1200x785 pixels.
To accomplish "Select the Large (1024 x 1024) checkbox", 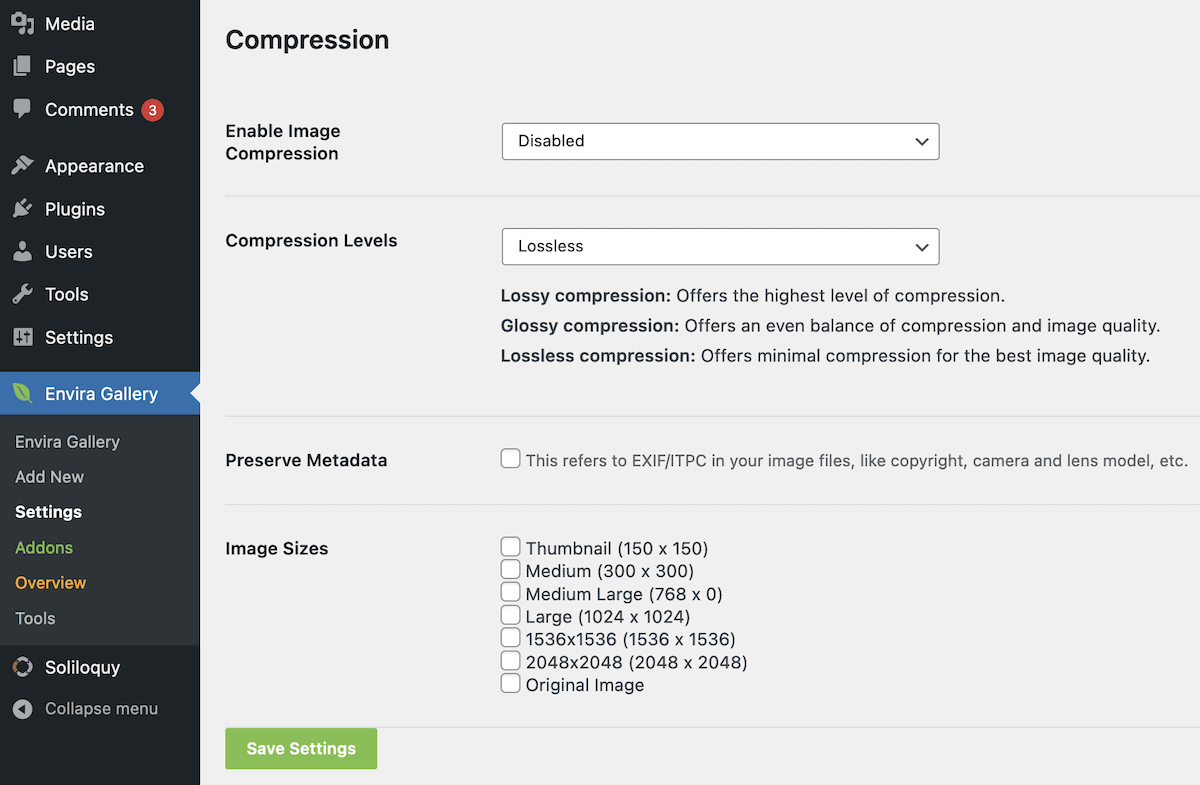I will click(x=511, y=615).
